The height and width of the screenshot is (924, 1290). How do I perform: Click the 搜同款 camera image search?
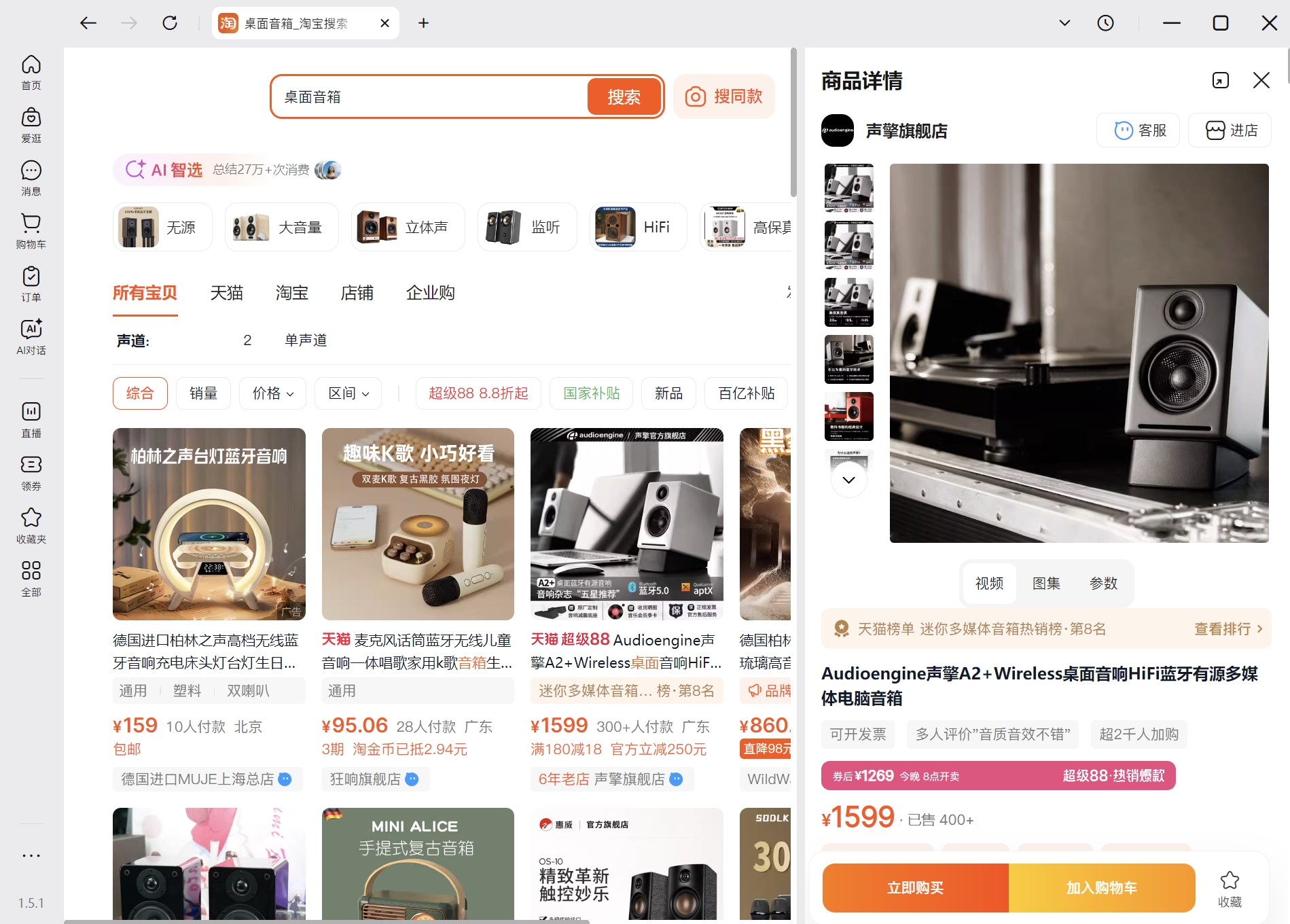click(724, 96)
